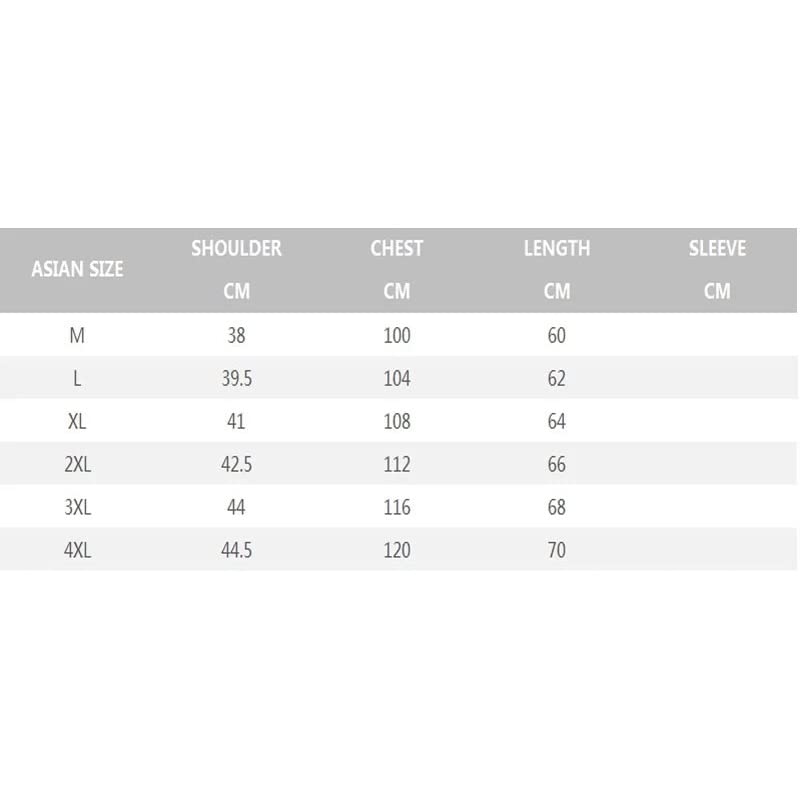Select the M size row label
The width and height of the screenshot is (800, 800).
click(x=77, y=336)
